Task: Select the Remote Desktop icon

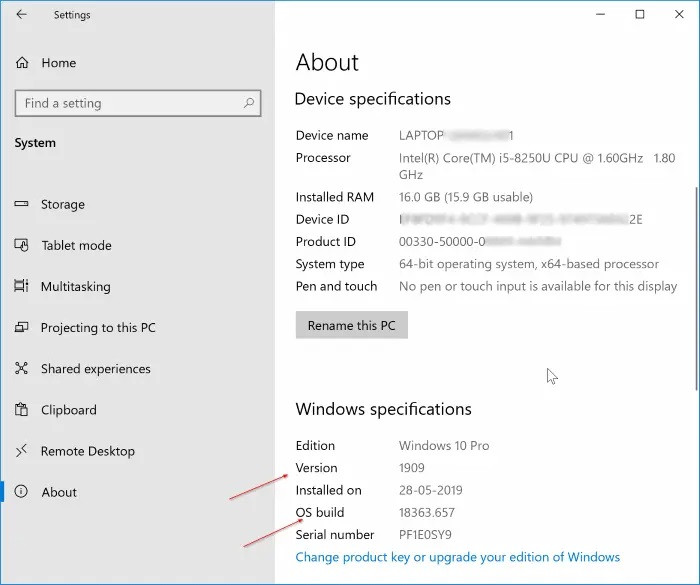Action: [x=21, y=451]
